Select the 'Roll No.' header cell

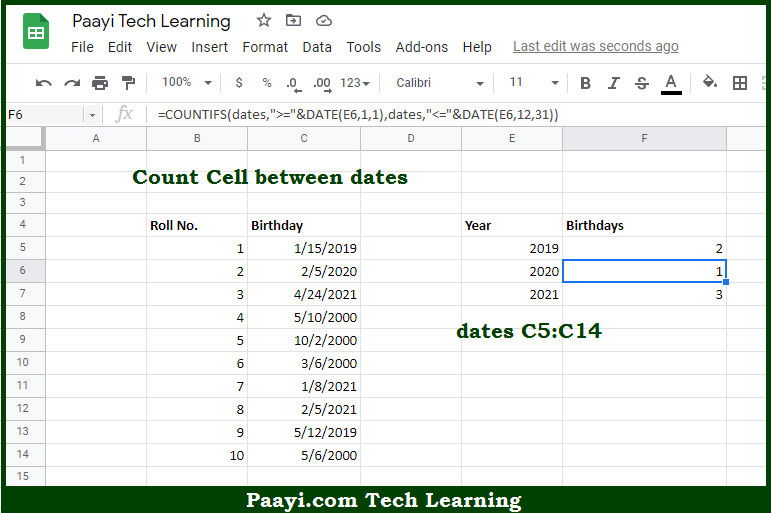197,225
